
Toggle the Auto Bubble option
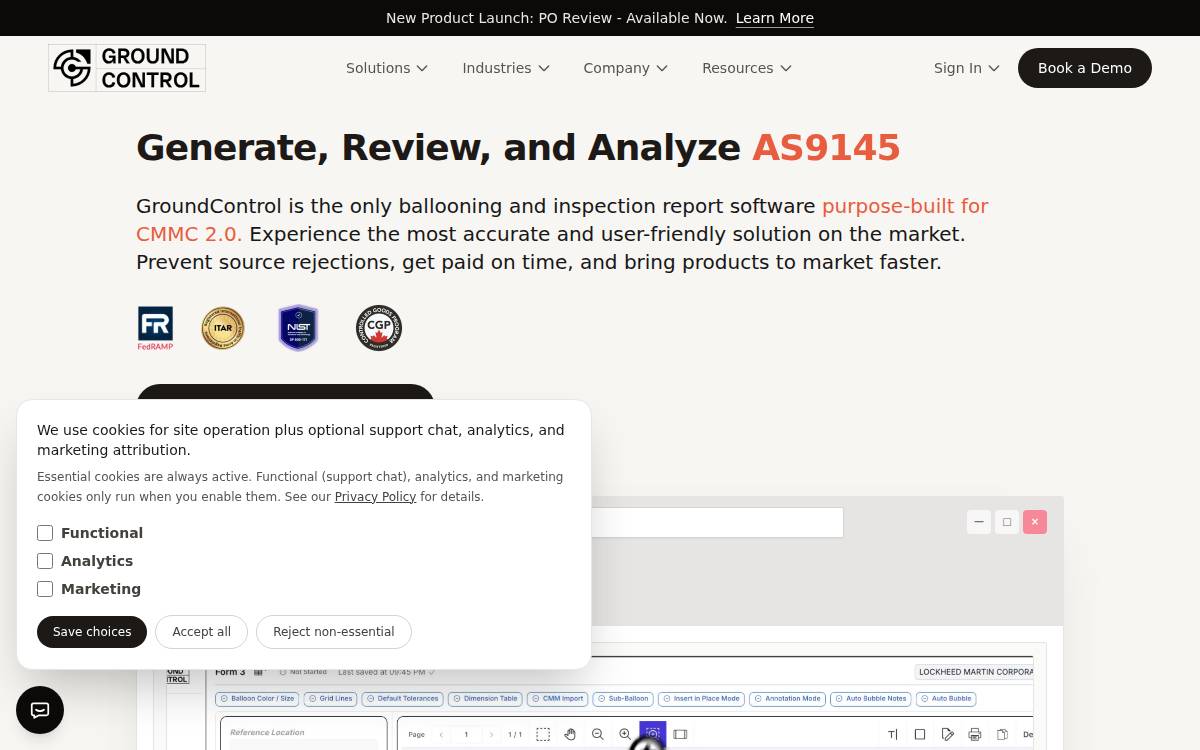point(947,699)
